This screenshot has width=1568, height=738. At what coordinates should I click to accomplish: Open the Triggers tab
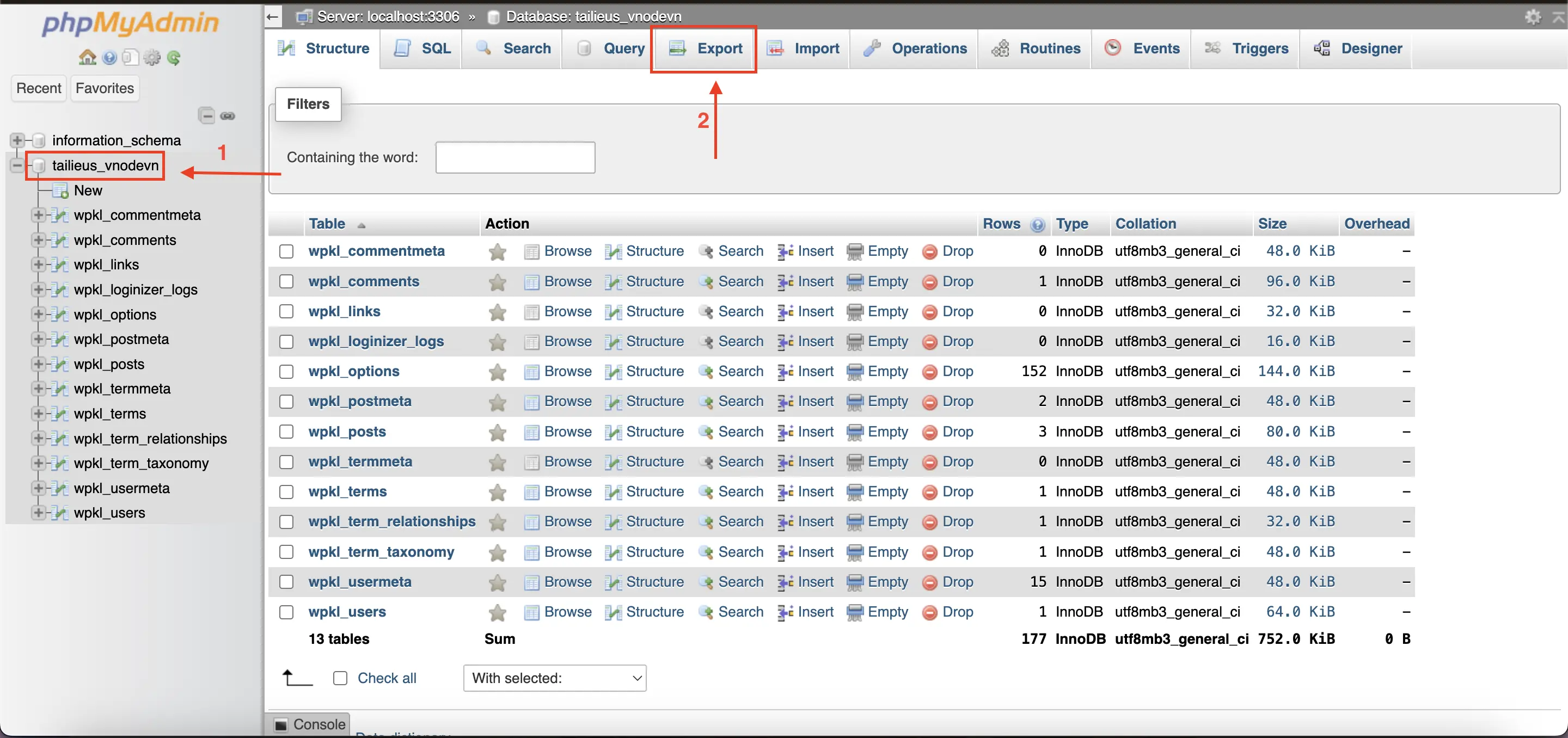tap(1246, 48)
